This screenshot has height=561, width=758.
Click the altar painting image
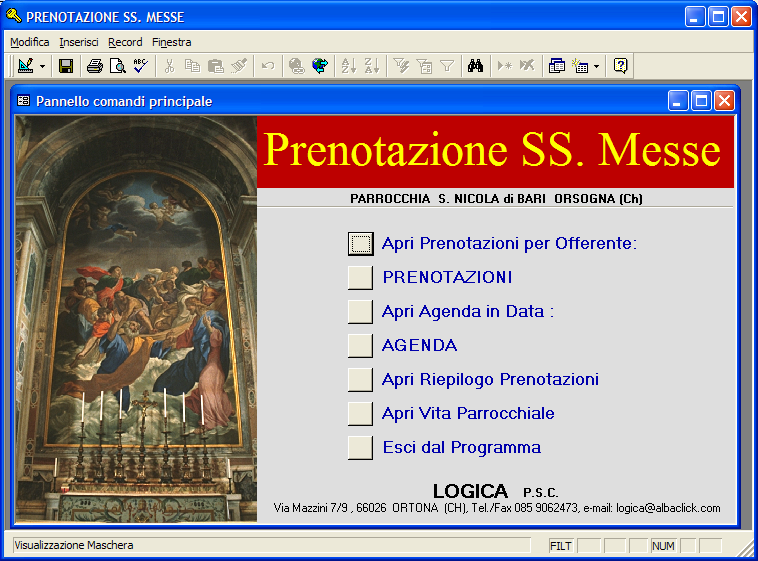point(136,319)
